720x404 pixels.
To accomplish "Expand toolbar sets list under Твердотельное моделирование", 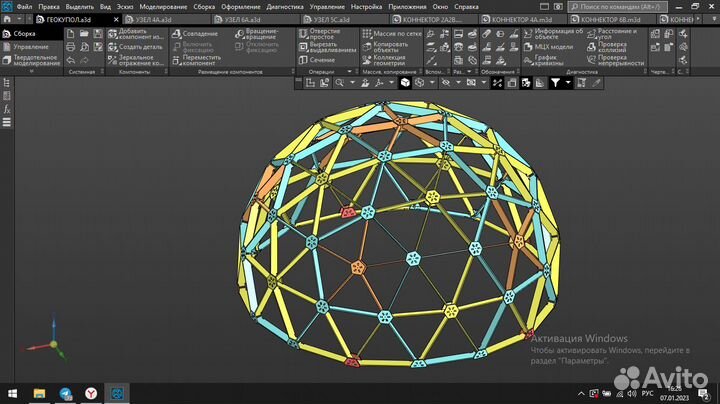I will pyautogui.click(x=31, y=72).
